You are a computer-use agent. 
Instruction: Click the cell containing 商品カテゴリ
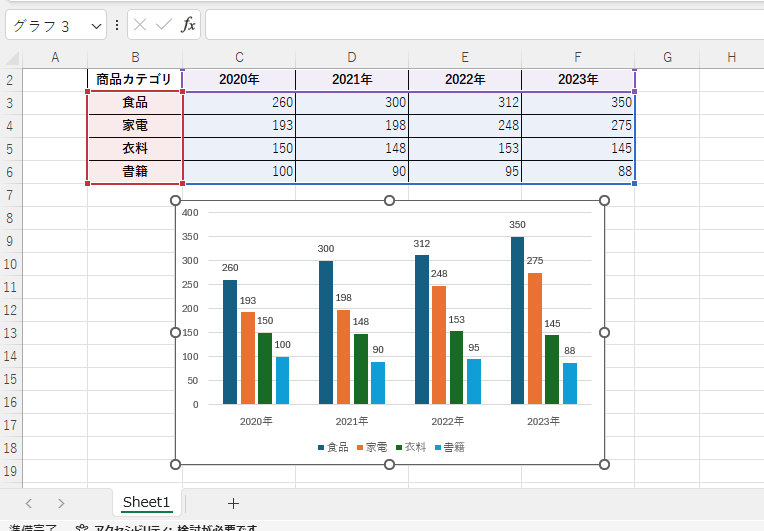click(x=135, y=80)
